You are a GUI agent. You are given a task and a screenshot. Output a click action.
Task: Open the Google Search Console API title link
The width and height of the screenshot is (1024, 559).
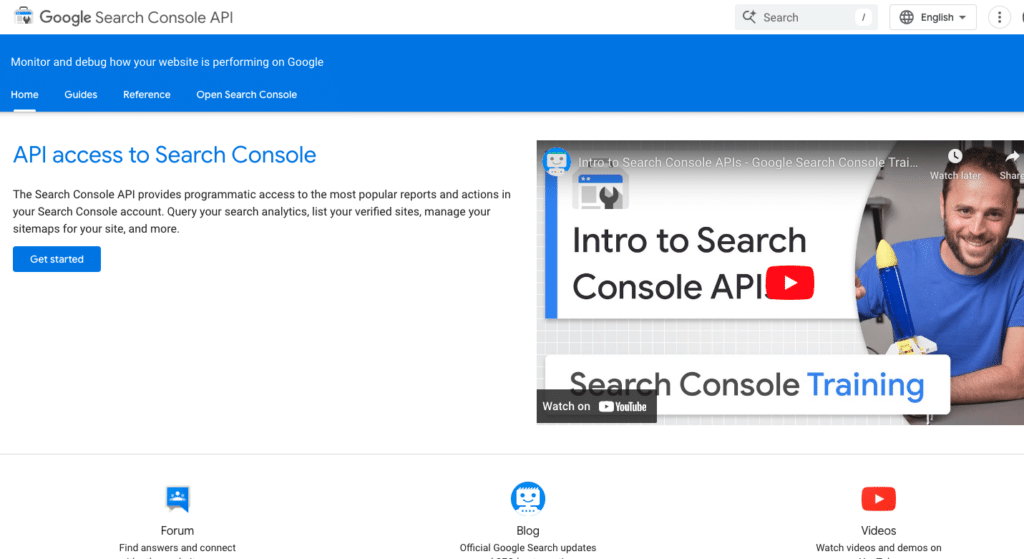[136, 18]
